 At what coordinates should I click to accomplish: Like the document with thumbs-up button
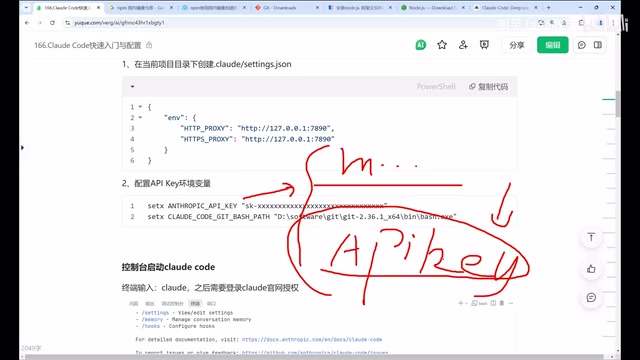591,269
